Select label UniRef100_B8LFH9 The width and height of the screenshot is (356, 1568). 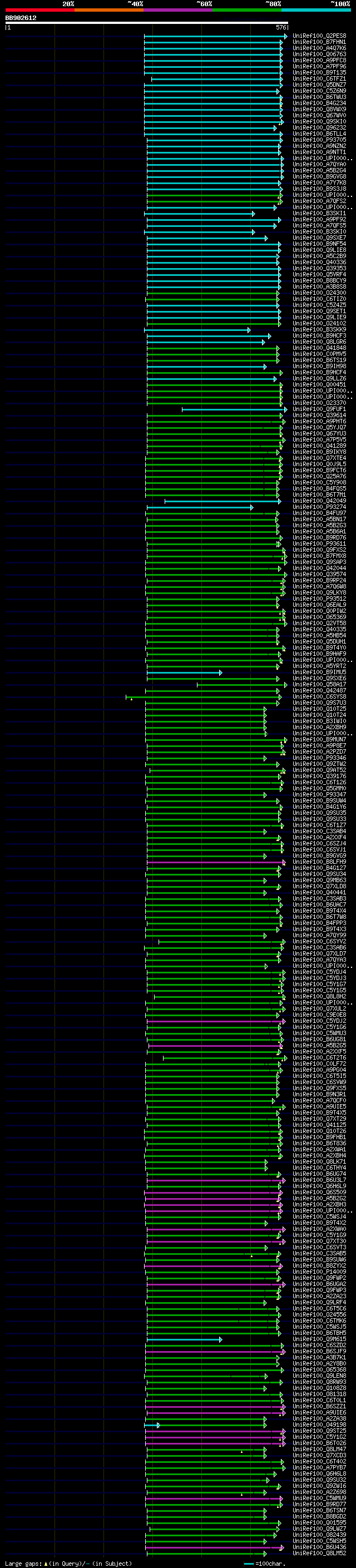319,862
